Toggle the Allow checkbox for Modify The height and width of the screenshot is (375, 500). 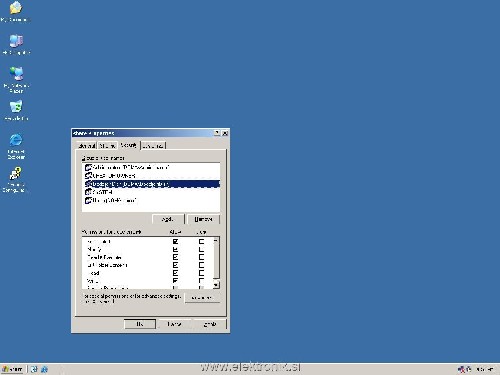click(x=175, y=249)
